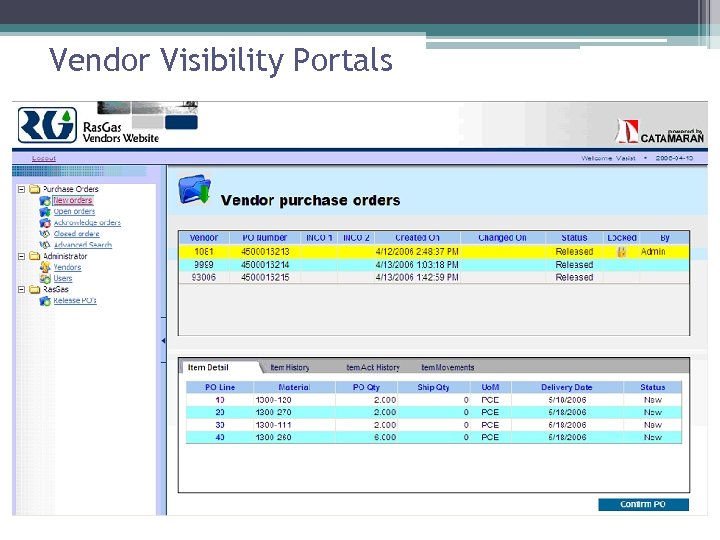This screenshot has height=540, width=720.
Task: Click the PO Line 30 cell
Action: coord(220,425)
